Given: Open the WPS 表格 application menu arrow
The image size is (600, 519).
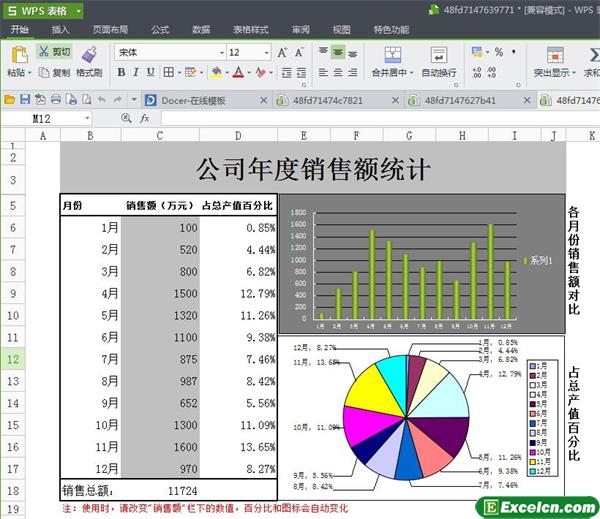Looking at the screenshot, I should (78, 11).
